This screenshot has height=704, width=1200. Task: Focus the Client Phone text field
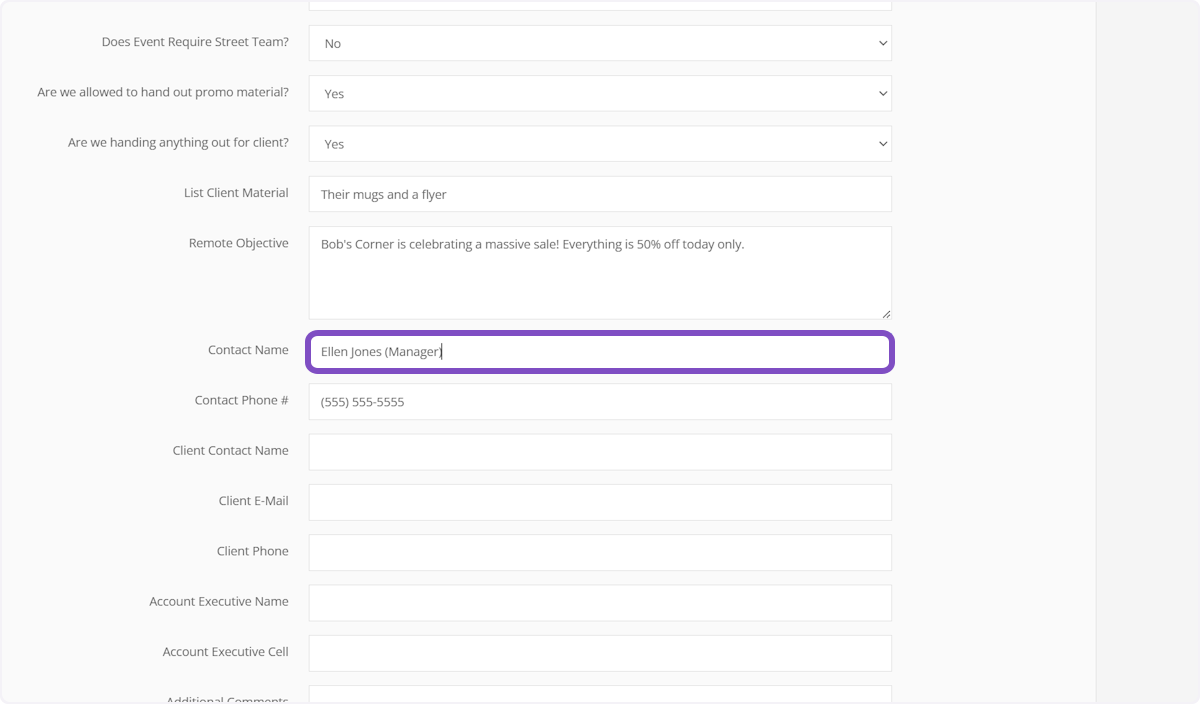(x=599, y=552)
